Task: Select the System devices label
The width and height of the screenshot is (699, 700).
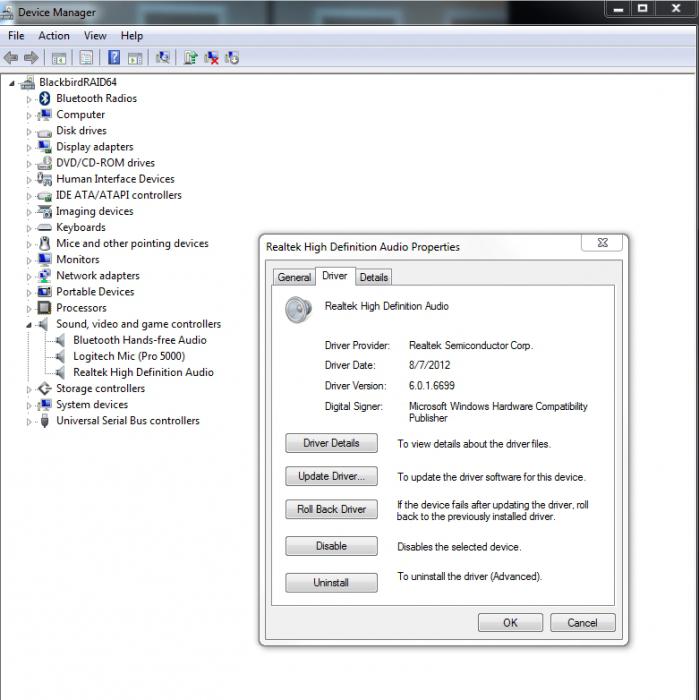Action: pos(92,404)
